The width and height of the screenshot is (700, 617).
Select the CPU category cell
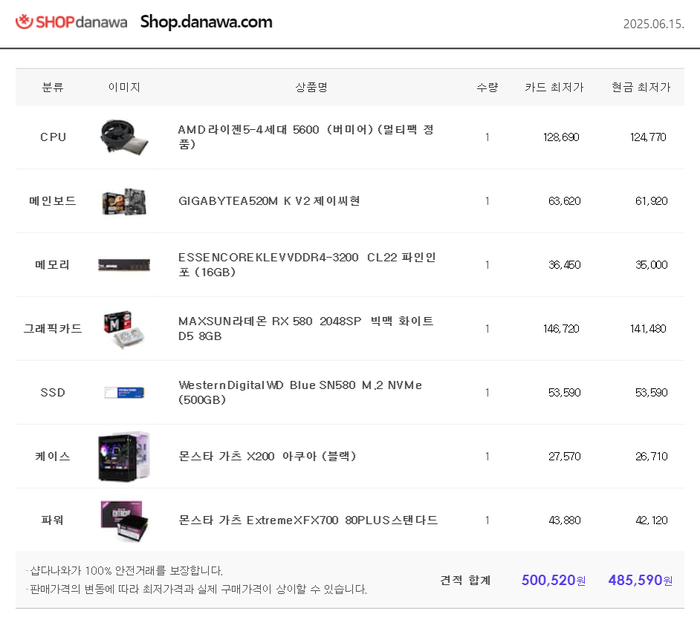53,137
